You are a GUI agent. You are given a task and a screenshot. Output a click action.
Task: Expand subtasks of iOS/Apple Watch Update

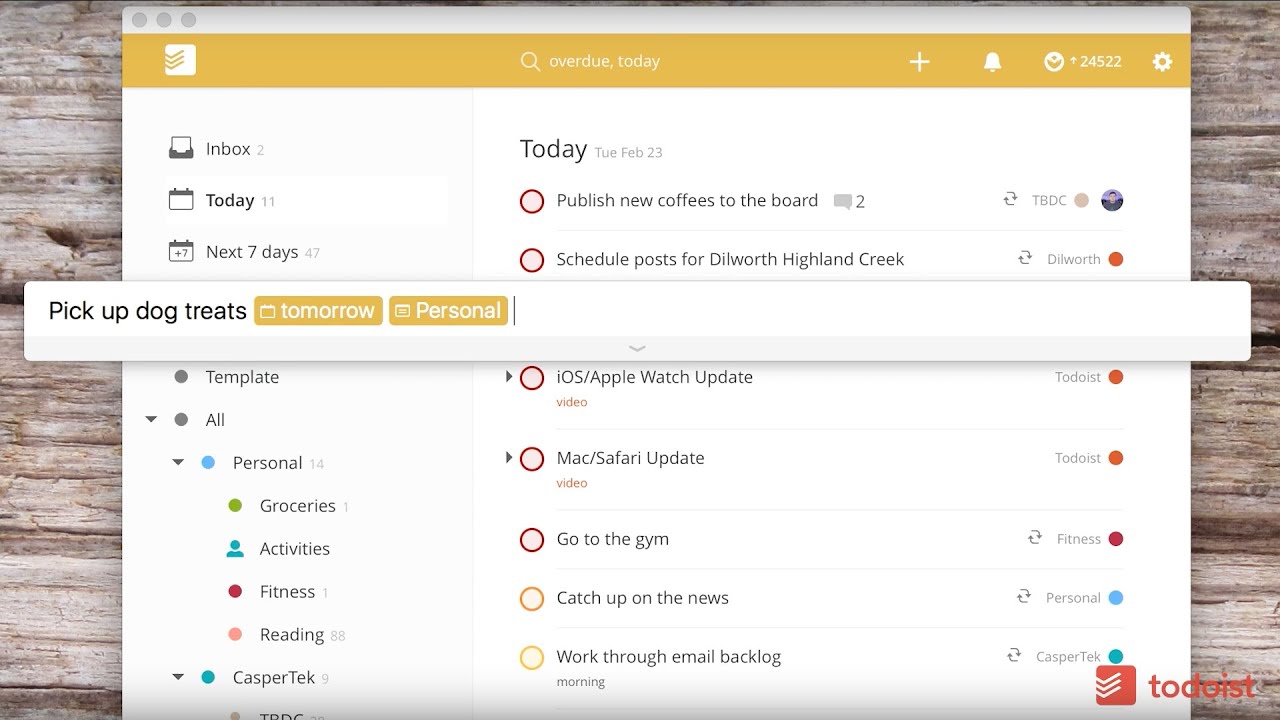[508, 377]
